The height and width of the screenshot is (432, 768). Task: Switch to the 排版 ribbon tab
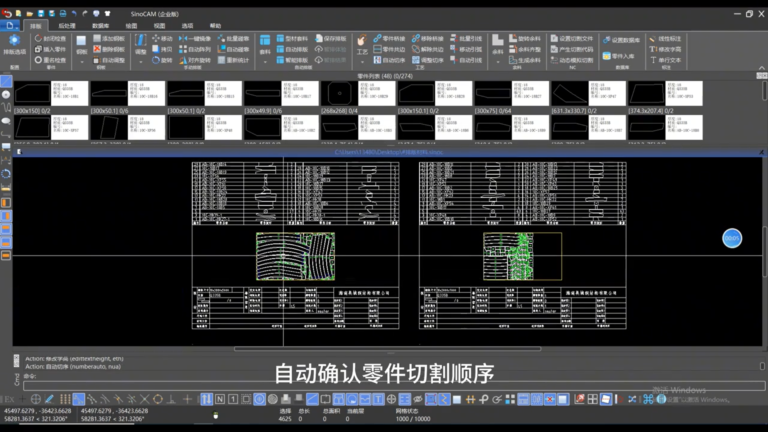[36, 26]
